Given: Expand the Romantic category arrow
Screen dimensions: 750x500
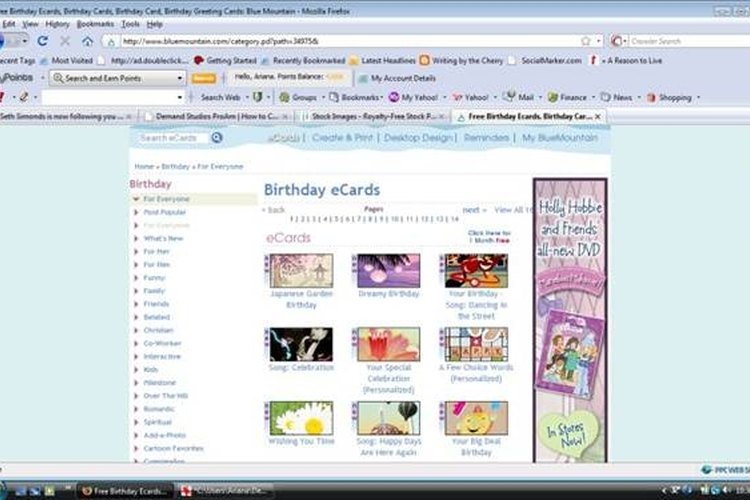Looking at the screenshot, I should tap(136, 409).
